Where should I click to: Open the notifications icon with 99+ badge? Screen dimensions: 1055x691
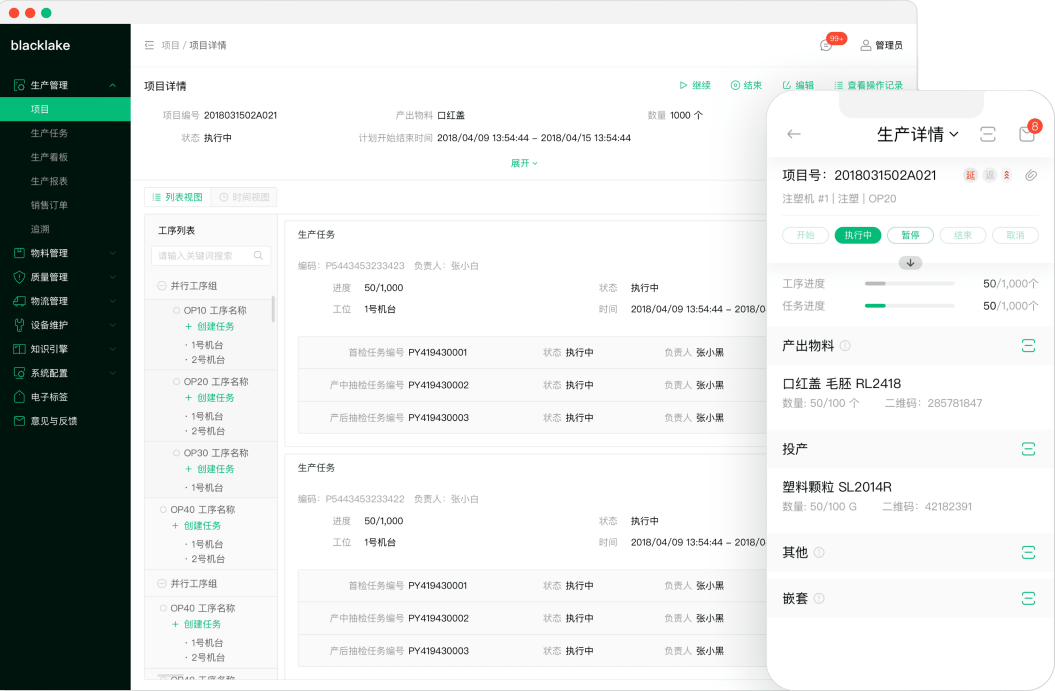point(826,45)
